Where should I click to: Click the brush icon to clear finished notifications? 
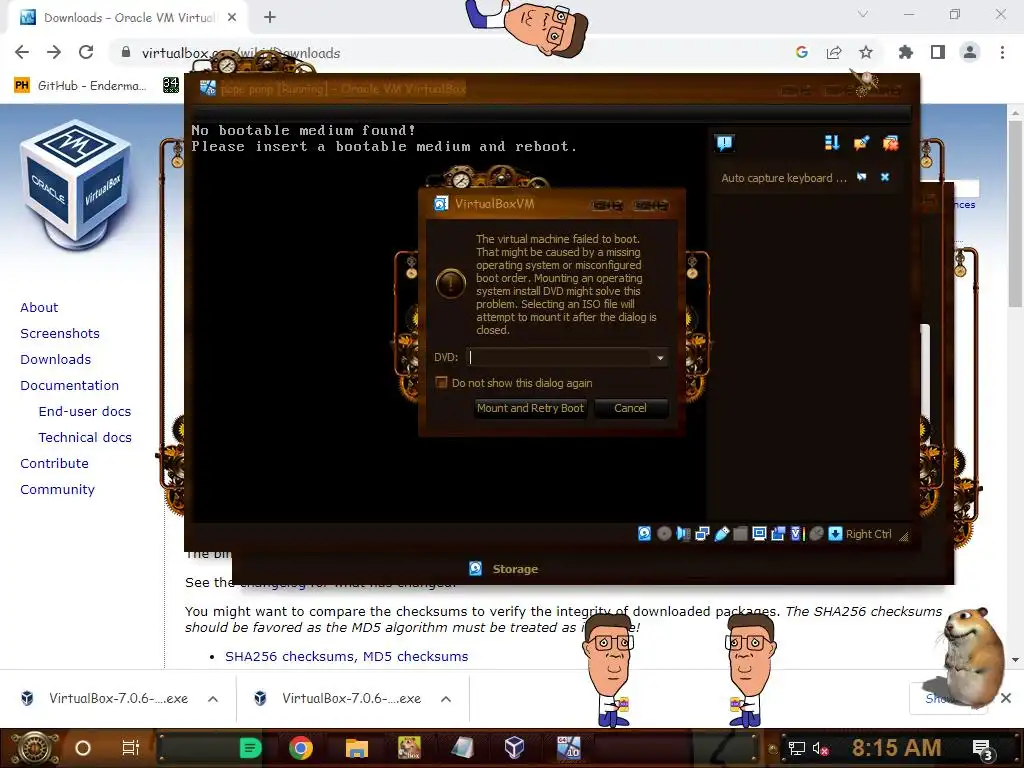tap(861, 143)
